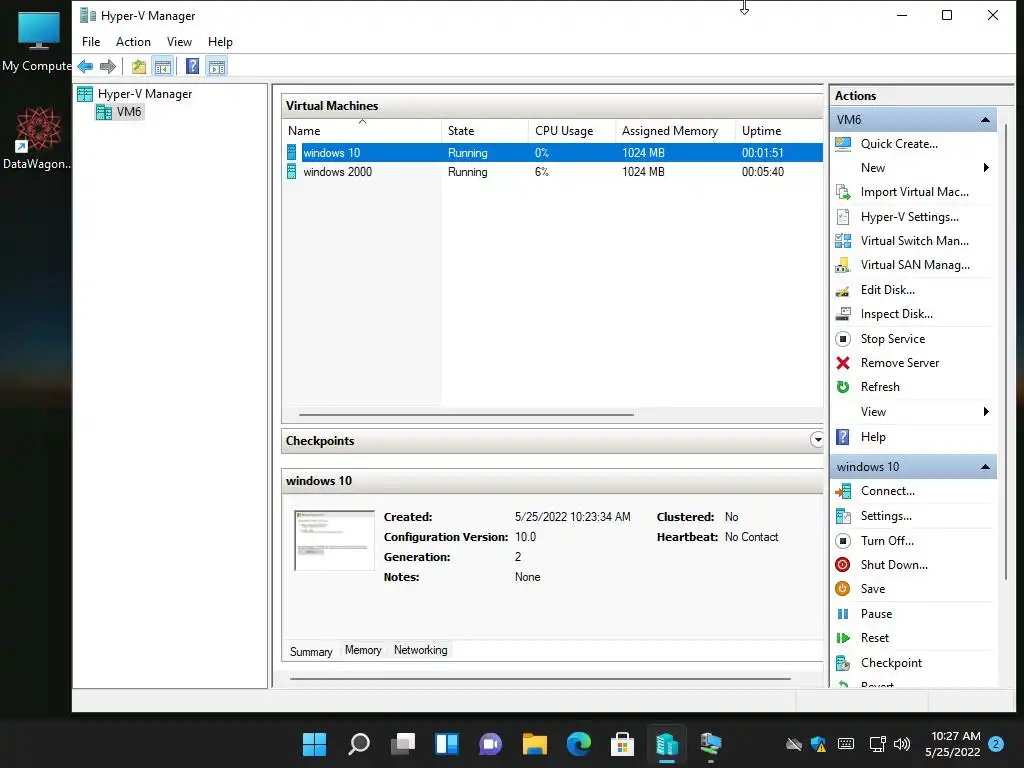Click the Pause icon

(x=843, y=614)
